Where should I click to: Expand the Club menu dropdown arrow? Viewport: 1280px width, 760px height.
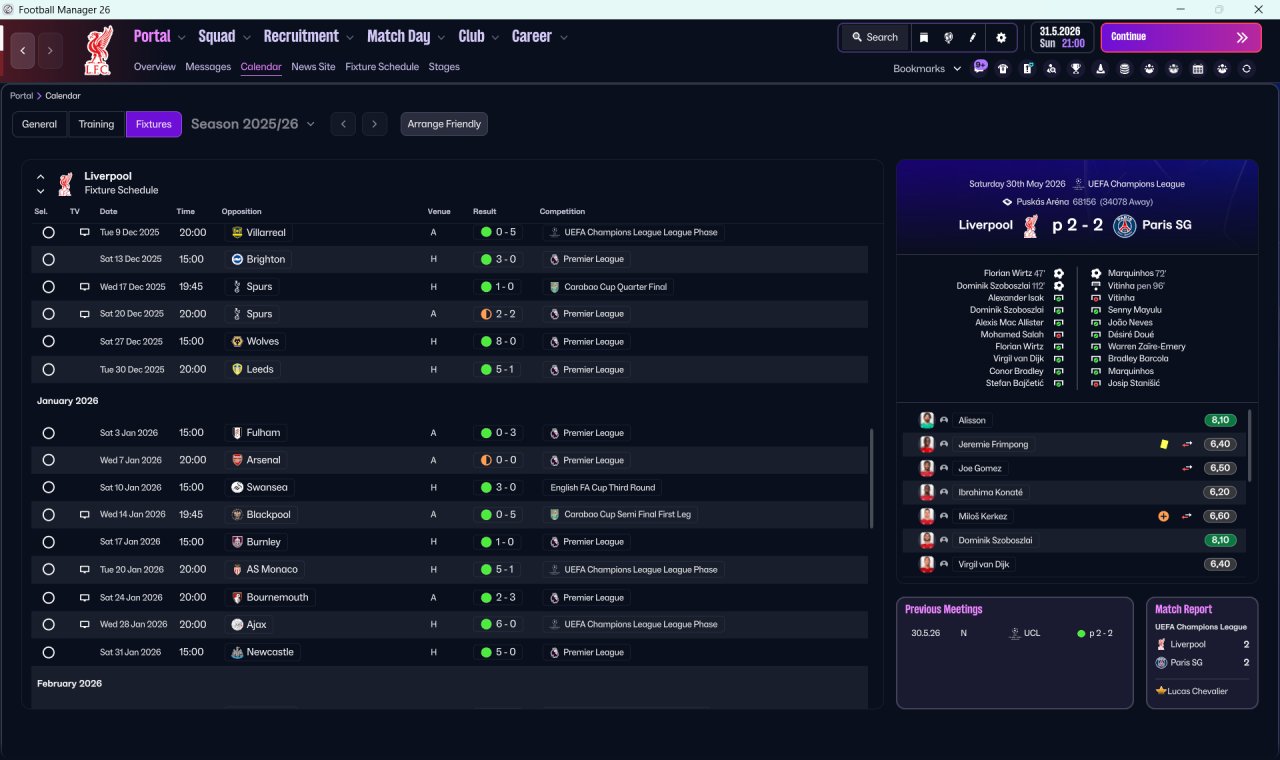(495, 38)
